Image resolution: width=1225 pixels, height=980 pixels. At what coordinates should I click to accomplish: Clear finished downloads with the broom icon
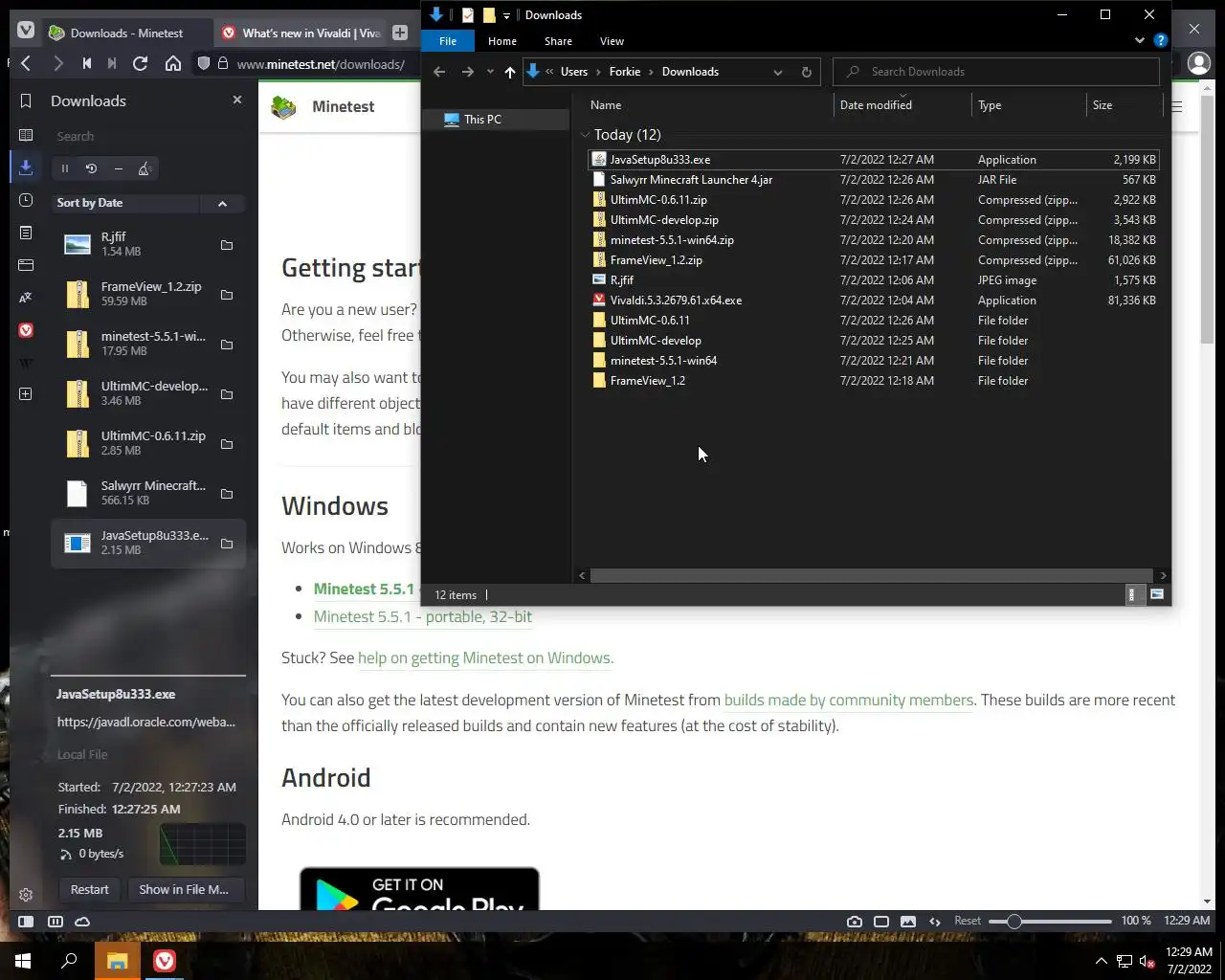145,168
